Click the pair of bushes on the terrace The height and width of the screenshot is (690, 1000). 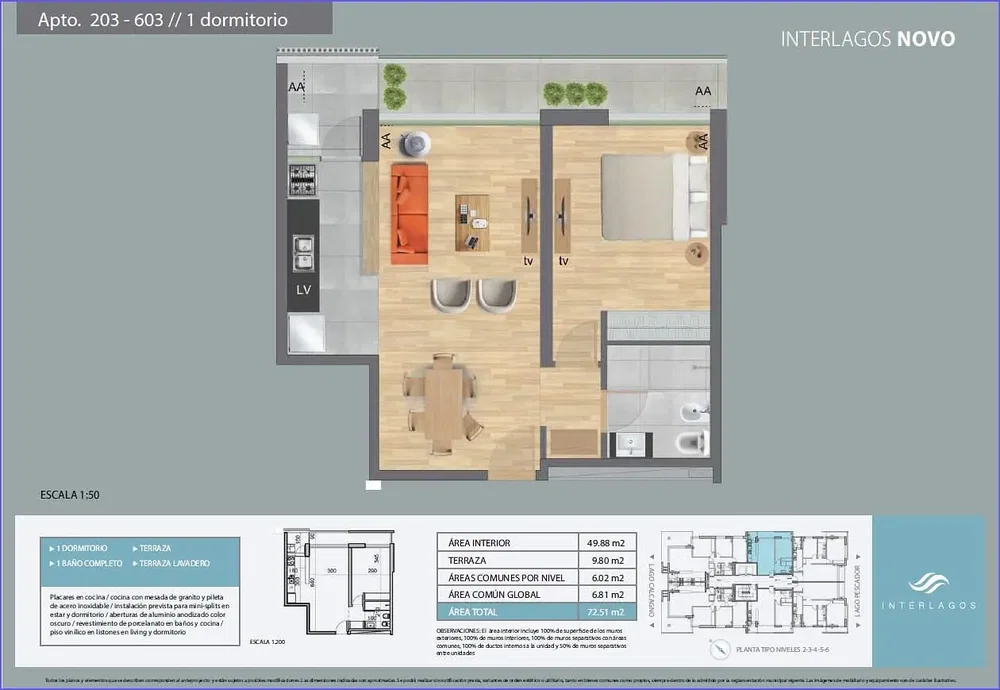point(395,87)
